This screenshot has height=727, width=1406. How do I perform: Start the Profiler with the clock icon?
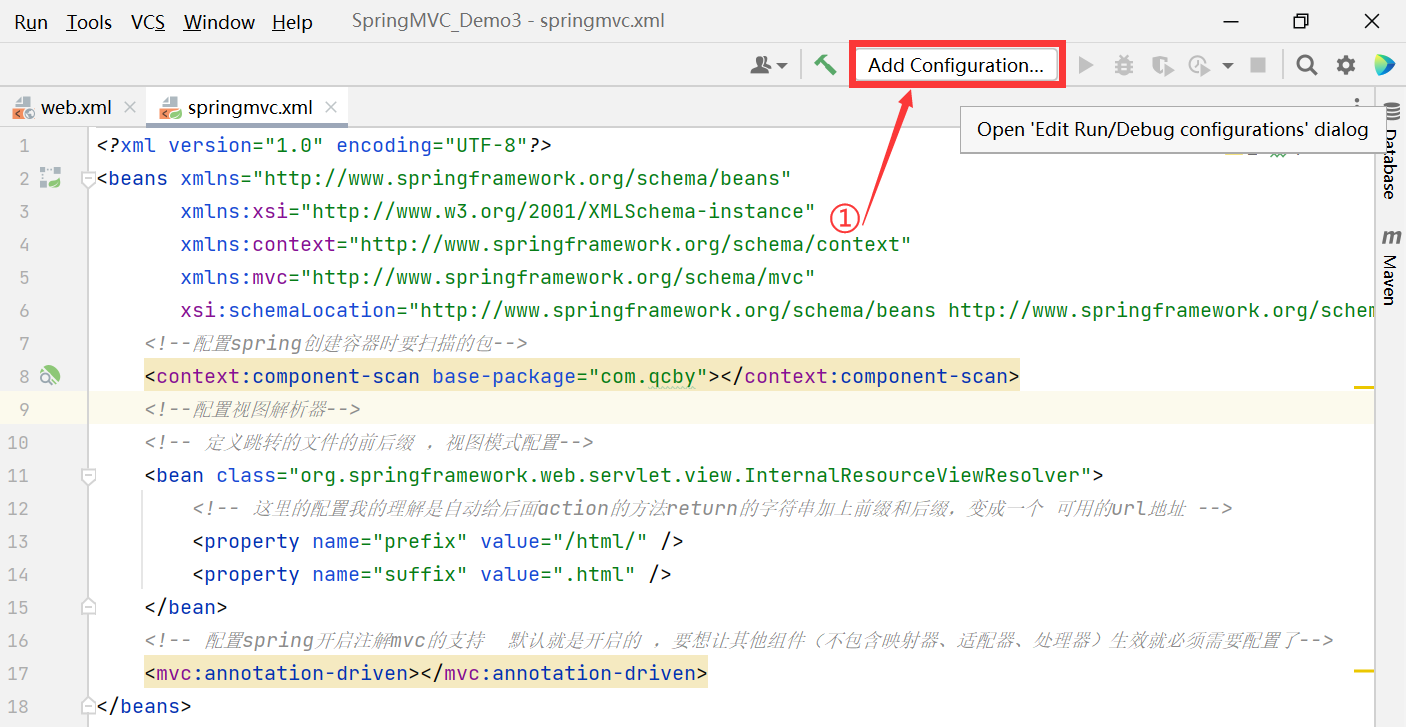(x=1198, y=64)
